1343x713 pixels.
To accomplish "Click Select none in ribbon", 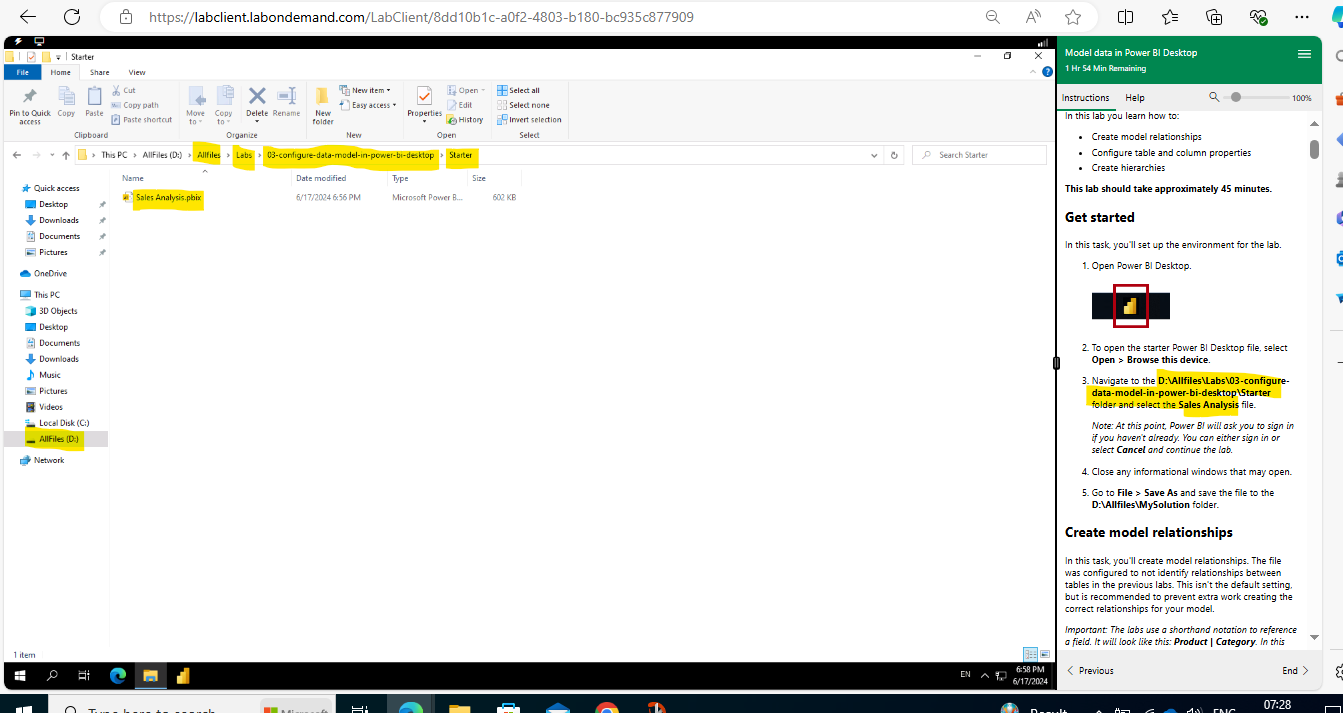I will coord(523,105).
